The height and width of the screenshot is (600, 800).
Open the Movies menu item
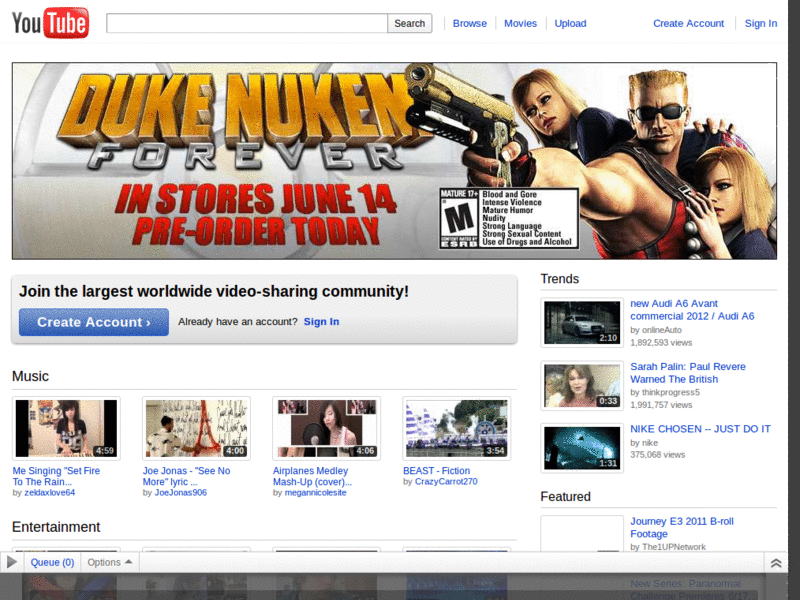pyautogui.click(x=520, y=23)
